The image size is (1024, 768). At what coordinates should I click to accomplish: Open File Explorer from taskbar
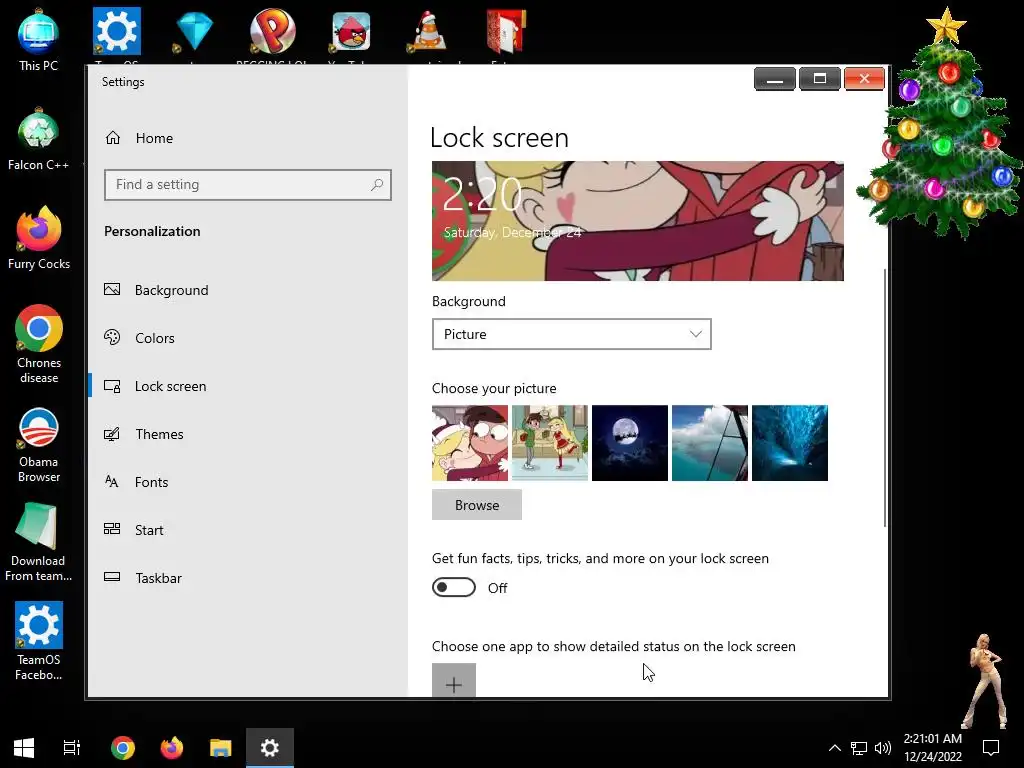pos(221,748)
